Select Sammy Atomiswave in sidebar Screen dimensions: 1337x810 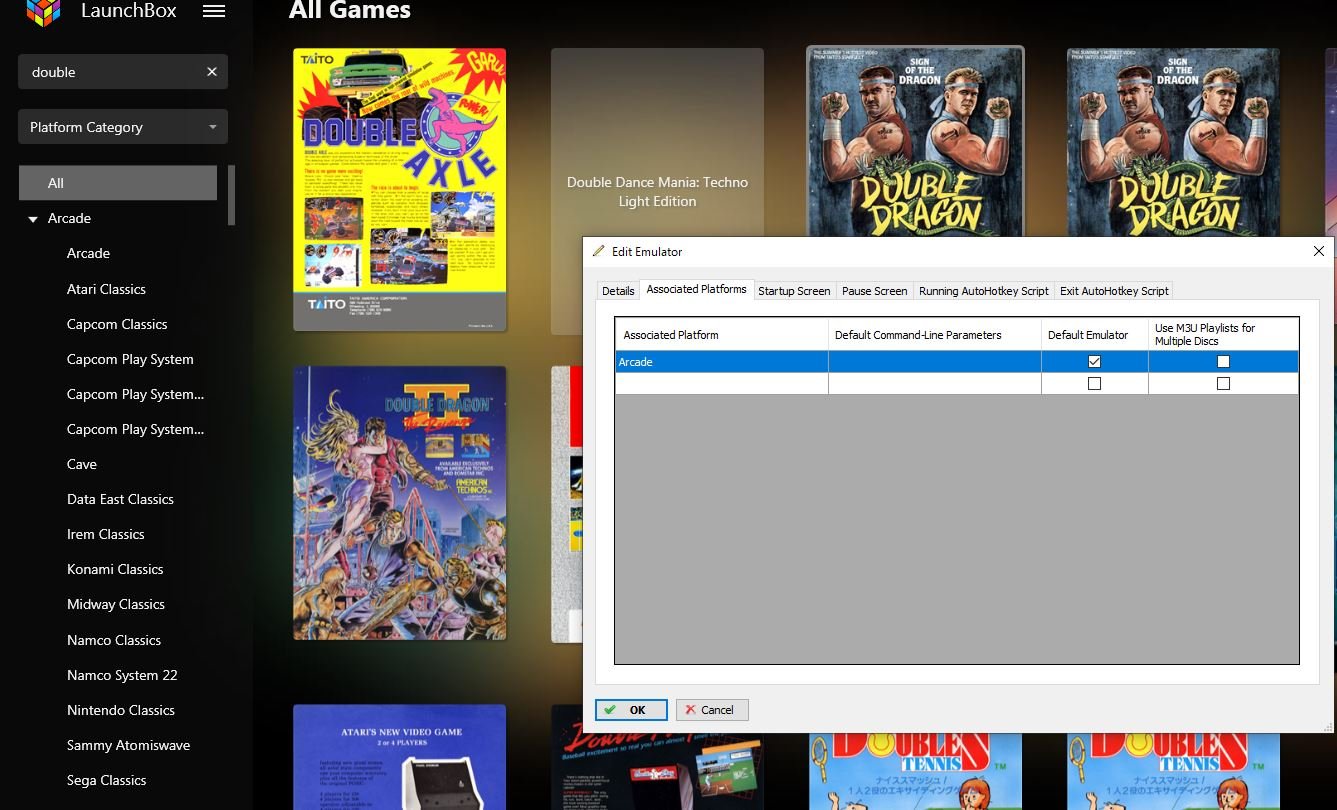pyautogui.click(x=128, y=745)
